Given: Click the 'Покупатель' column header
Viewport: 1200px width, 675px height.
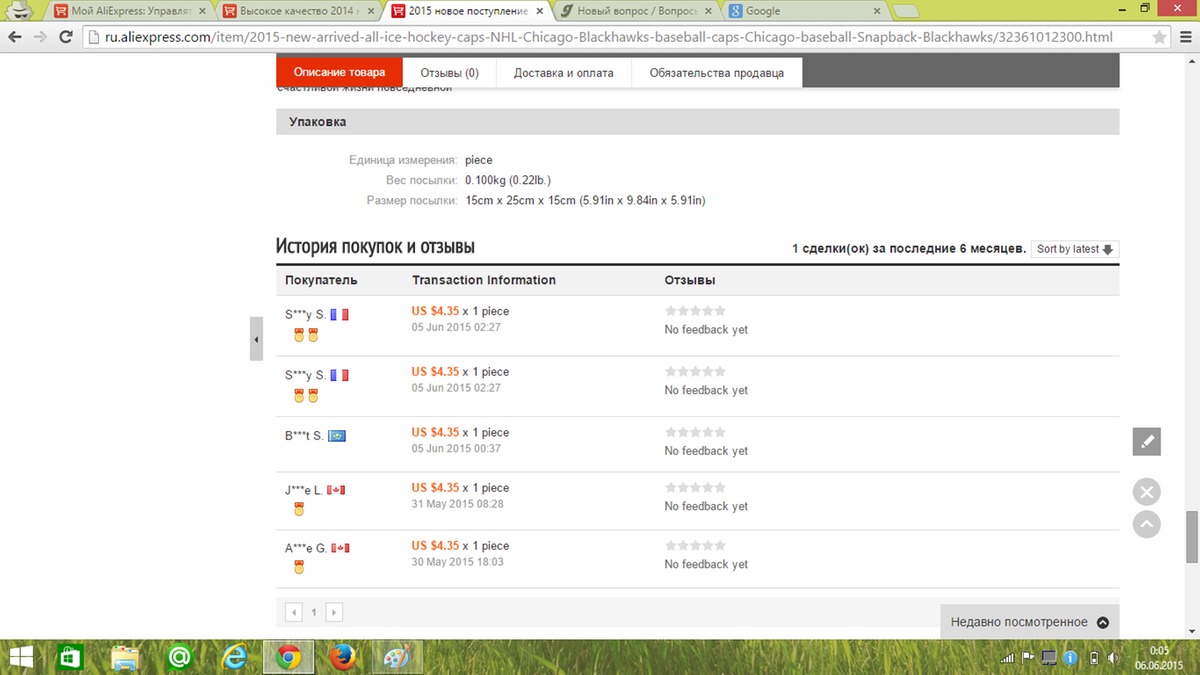Looking at the screenshot, I should (x=321, y=280).
